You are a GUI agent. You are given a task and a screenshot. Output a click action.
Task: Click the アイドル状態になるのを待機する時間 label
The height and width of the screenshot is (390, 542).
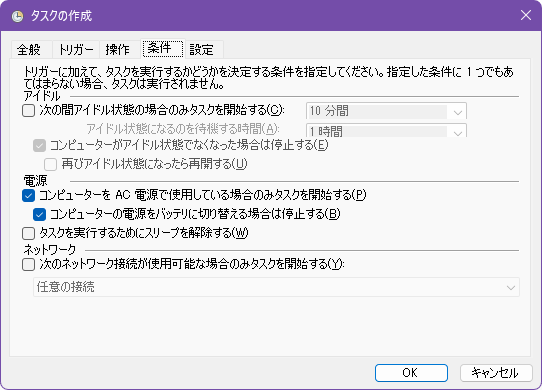coord(183,129)
